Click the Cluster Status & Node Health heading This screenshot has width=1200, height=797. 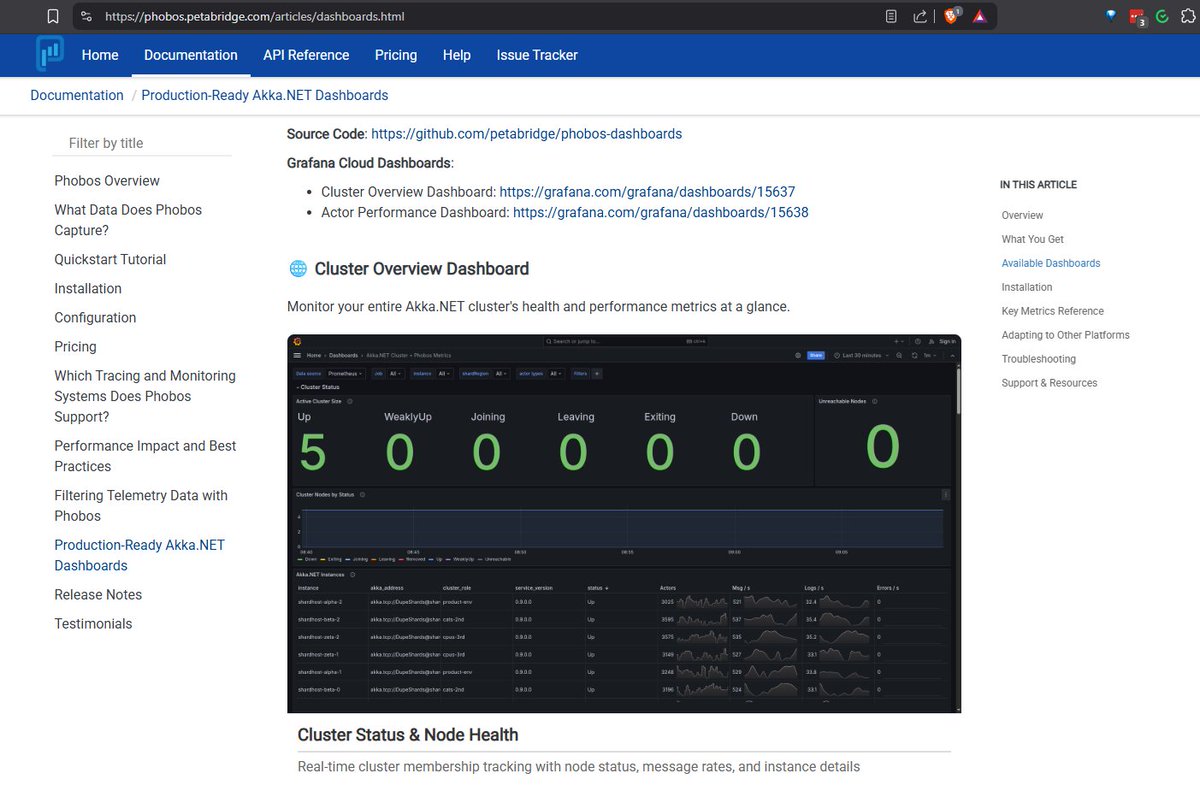(408, 735)
